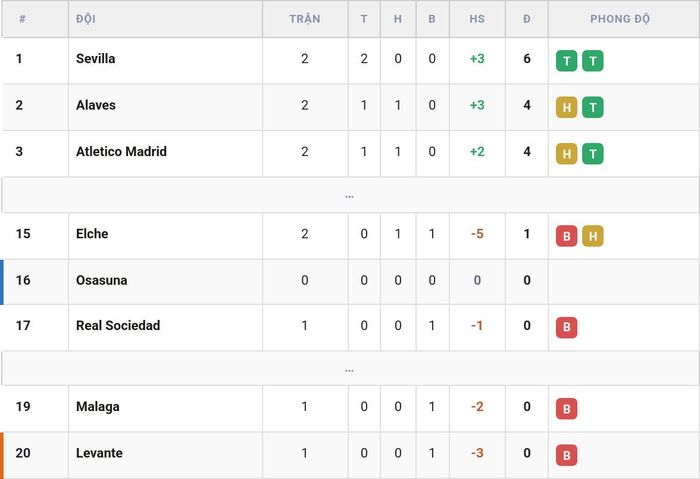Click Alaves' yellow H form badge
This screenshot has height=479, width=700.
click(x=567, y=107)
